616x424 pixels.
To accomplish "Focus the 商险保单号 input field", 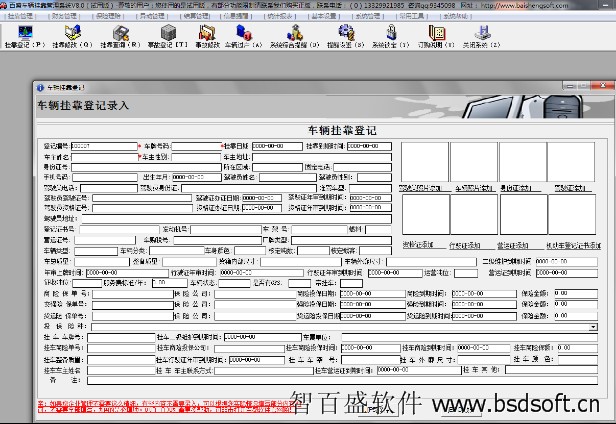I will click(x=133, y=294).
